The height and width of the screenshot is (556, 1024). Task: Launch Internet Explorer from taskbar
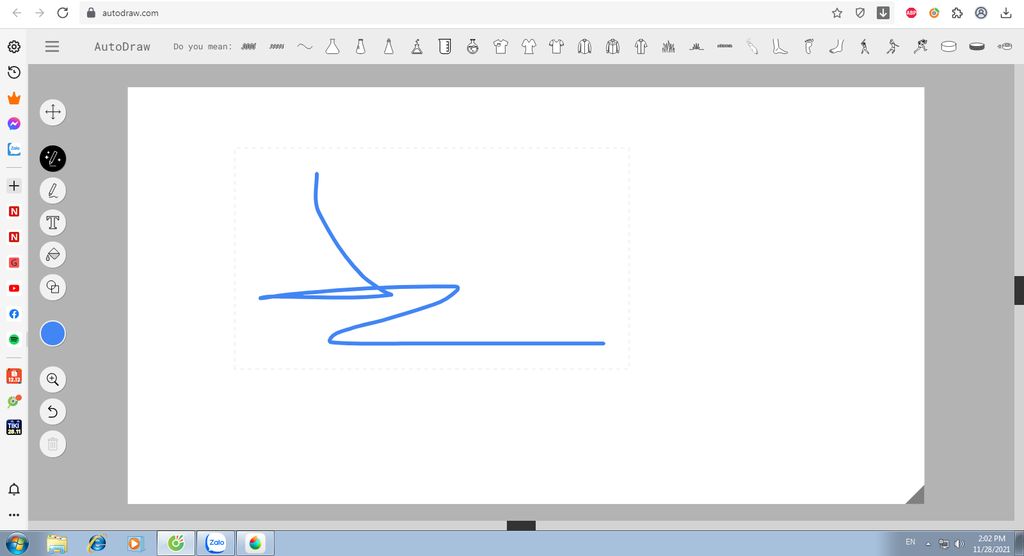97,543
